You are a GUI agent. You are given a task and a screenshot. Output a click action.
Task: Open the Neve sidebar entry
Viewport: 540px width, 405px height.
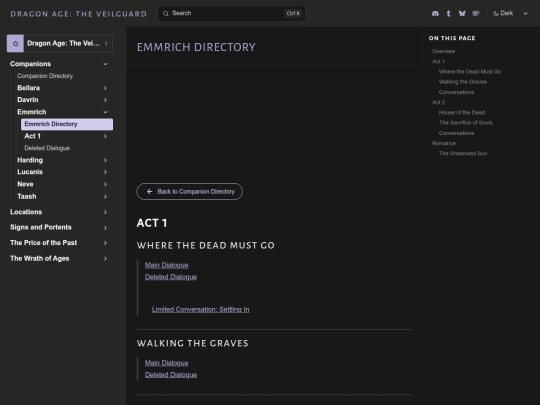tap(25, 184)
